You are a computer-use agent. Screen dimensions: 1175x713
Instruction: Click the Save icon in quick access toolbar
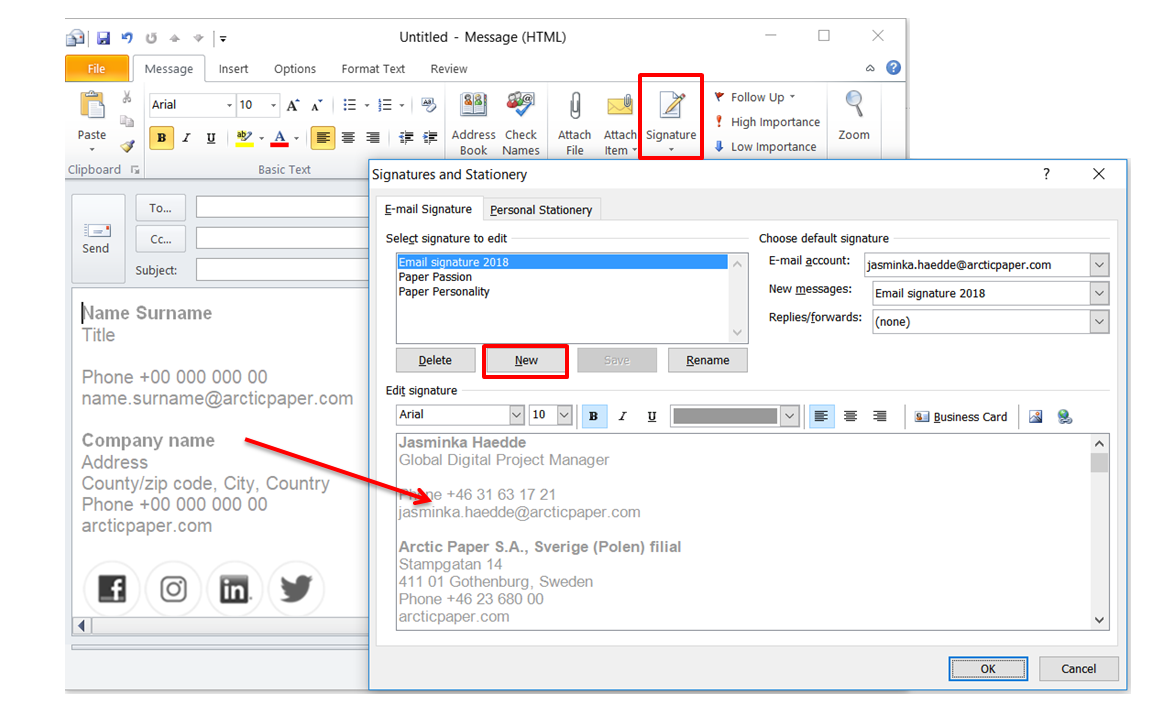[103, 37]
